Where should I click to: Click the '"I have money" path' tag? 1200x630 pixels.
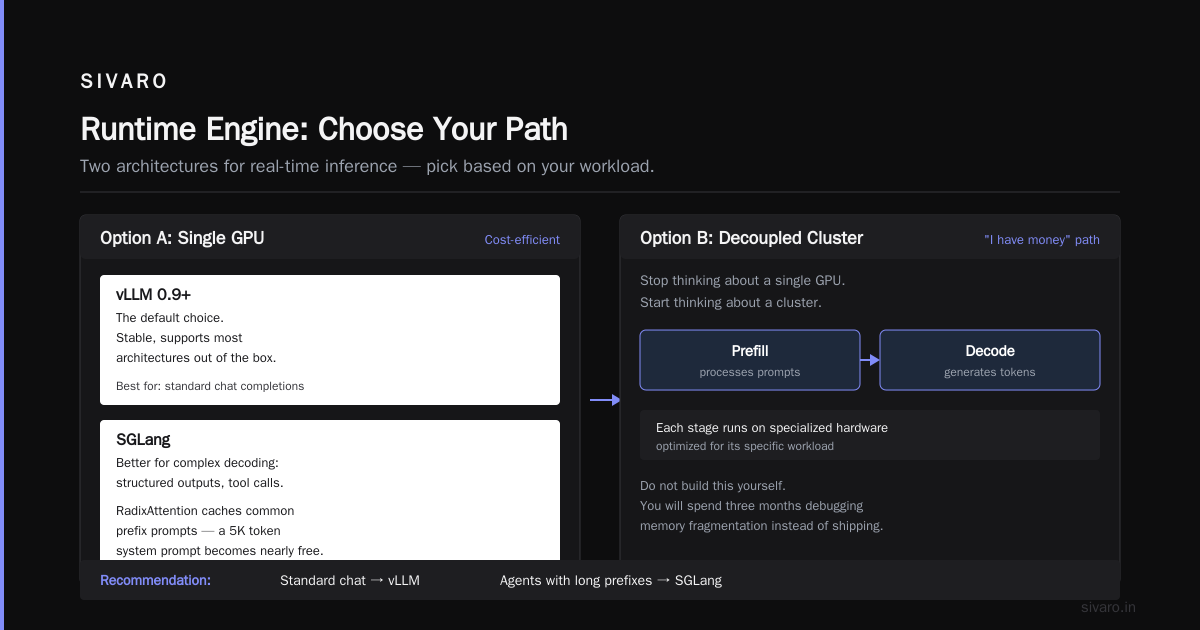click(1042, 240)
